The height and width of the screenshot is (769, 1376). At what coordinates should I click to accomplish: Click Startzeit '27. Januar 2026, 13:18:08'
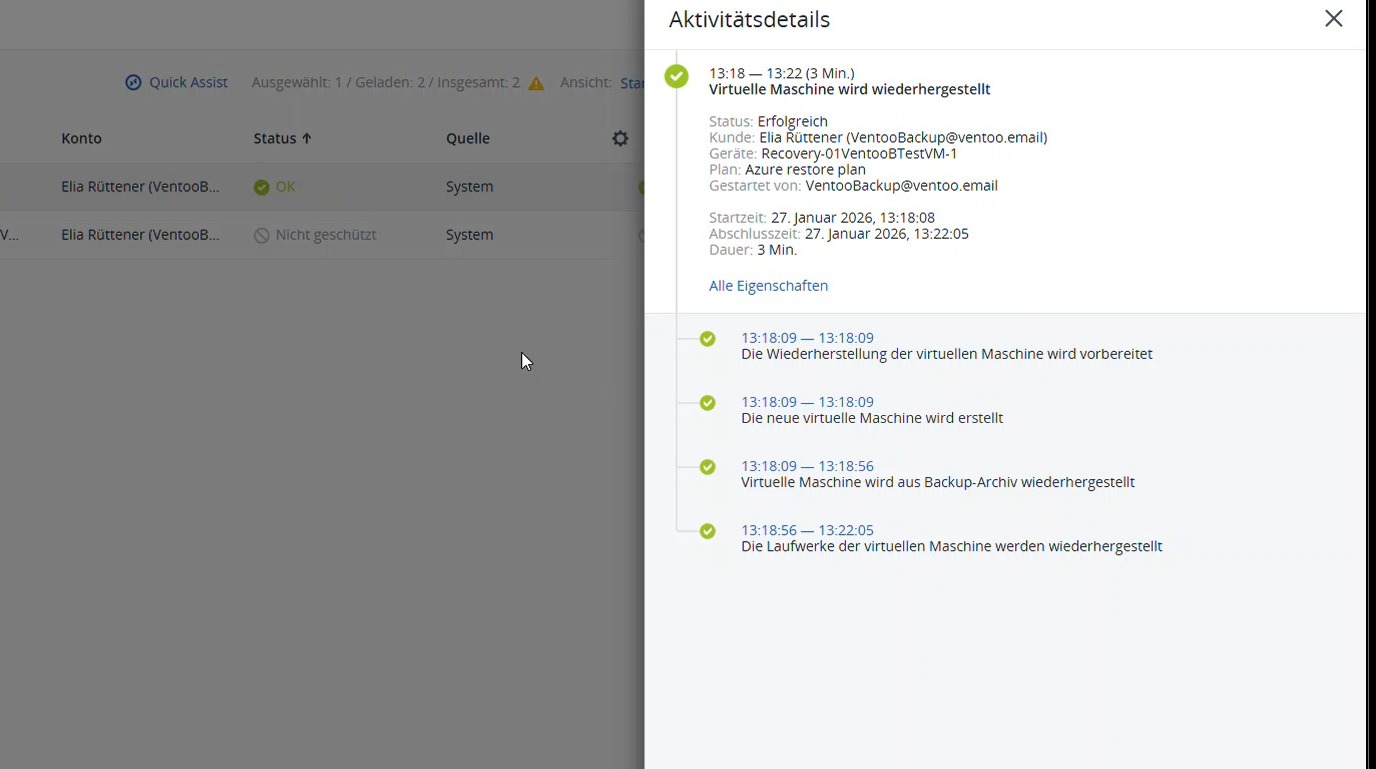coord(852,217)
